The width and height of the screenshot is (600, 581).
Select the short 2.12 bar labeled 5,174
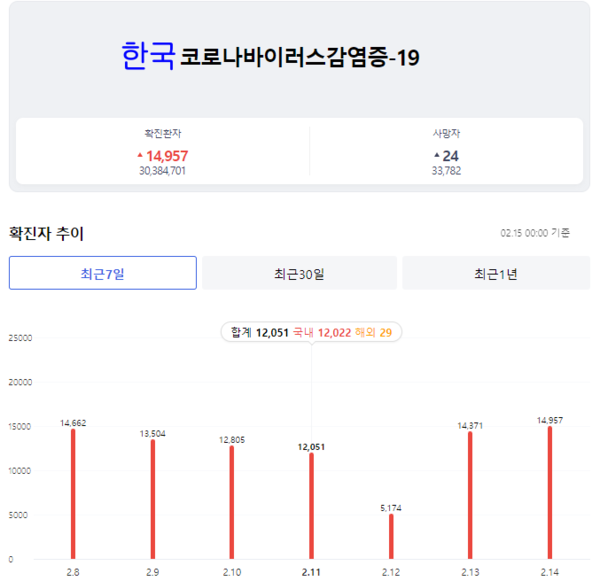(x=391, y=536)
